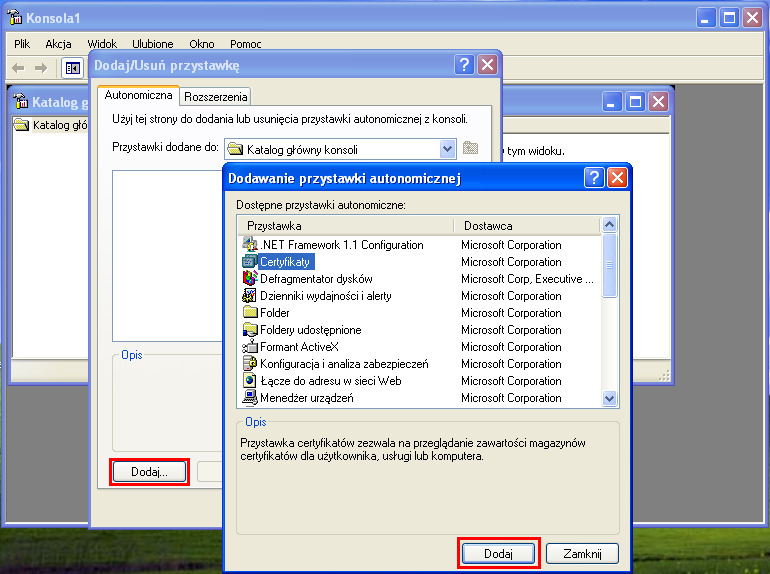The image size is (770, 574).
Task: Click the snap-in list scroll down arrow
Action: coord(609,398)
